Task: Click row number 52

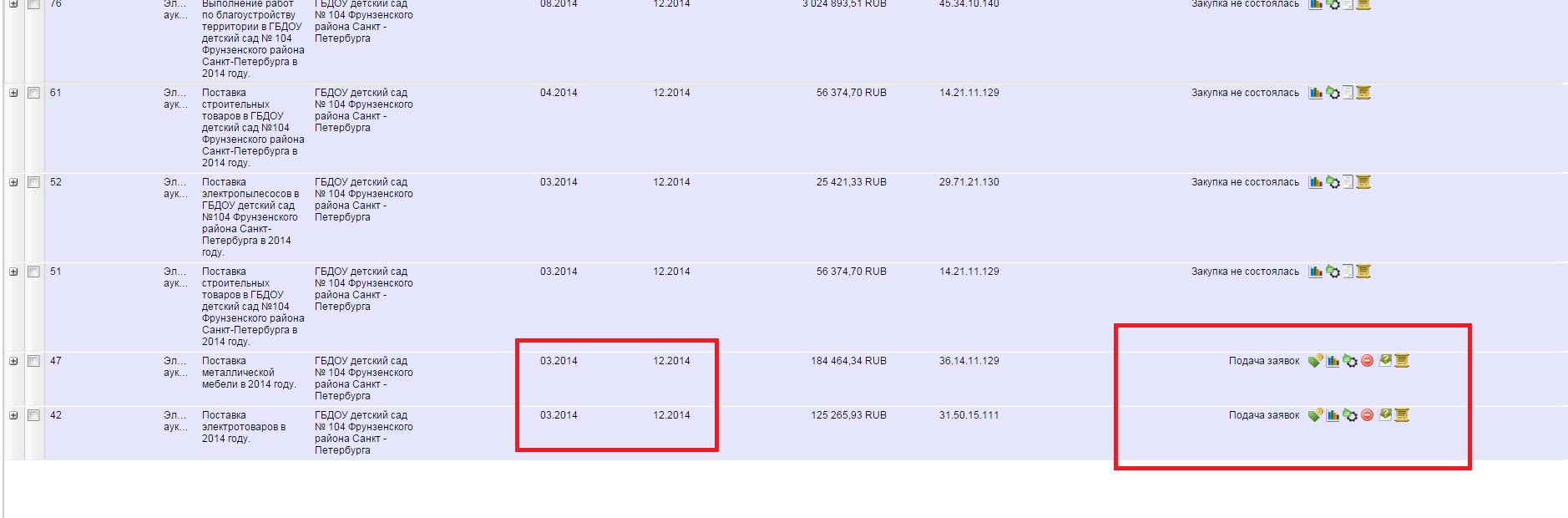Action: [x=56, y=182]
